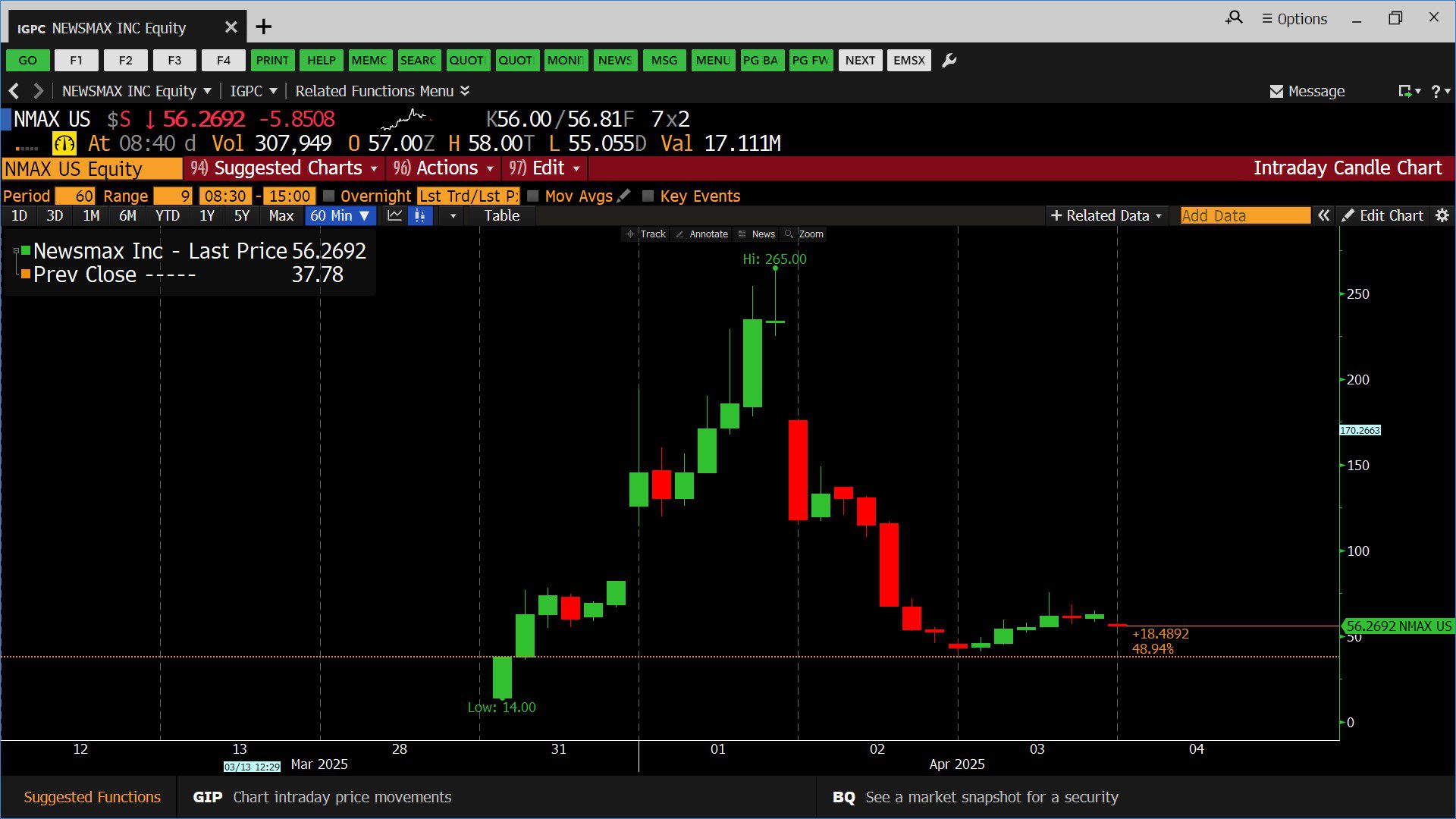Toggle the Mov Avgs checkbox
Viewport: 1456px width, 819px height.
point(533,196)
